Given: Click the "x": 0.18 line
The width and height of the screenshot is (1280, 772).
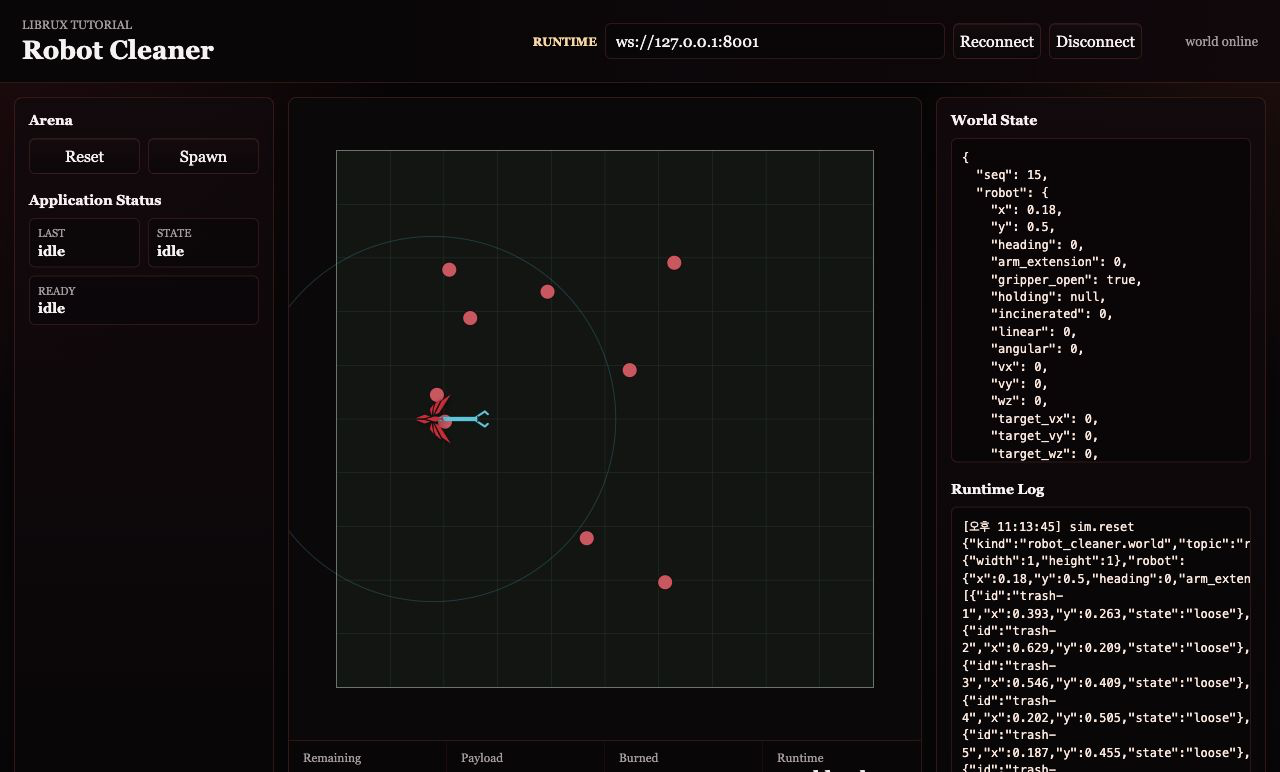Looking at the screenshot, I should tap(1026, 210).
